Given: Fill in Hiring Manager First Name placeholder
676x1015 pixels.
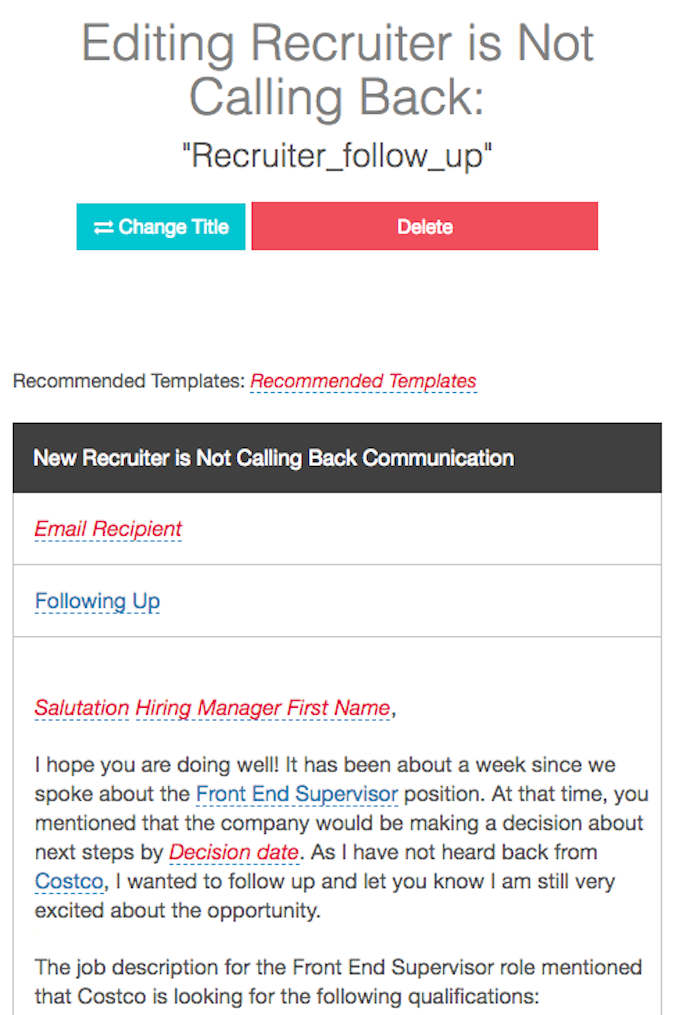Looking at the screenshot, I should click(263, 709).
